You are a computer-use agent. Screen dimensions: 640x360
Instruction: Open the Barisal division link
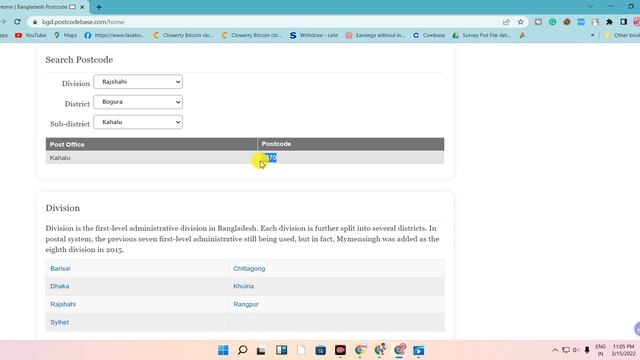[60, 269]
